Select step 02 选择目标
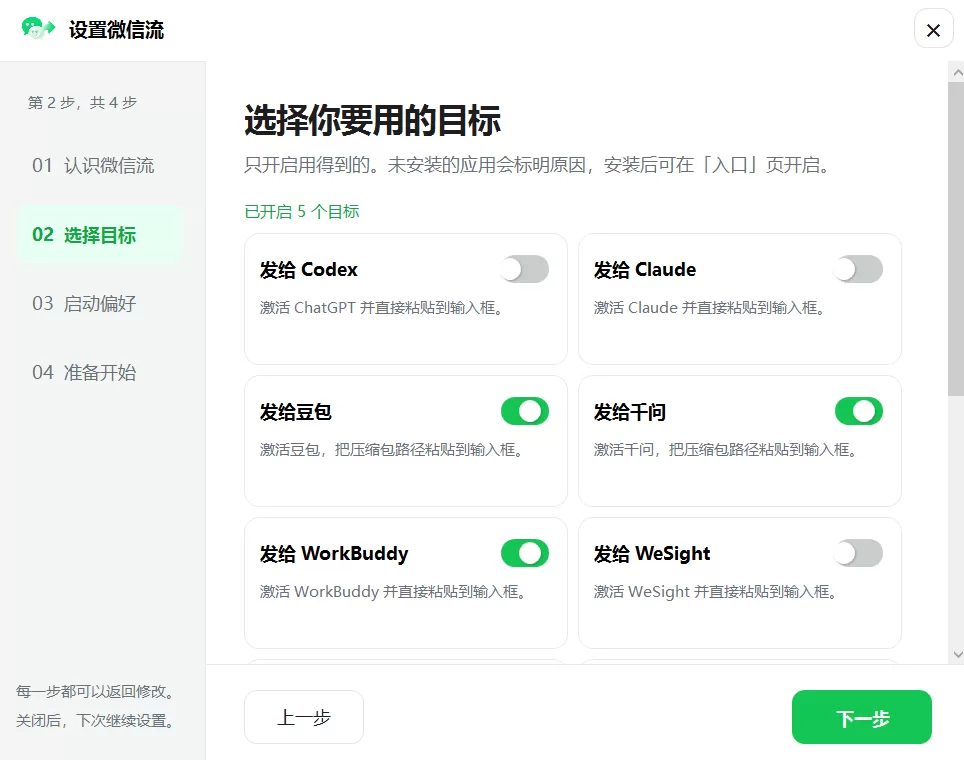This screenshot has height=760, width=964. pyautogui.click(x=100, y=235)
